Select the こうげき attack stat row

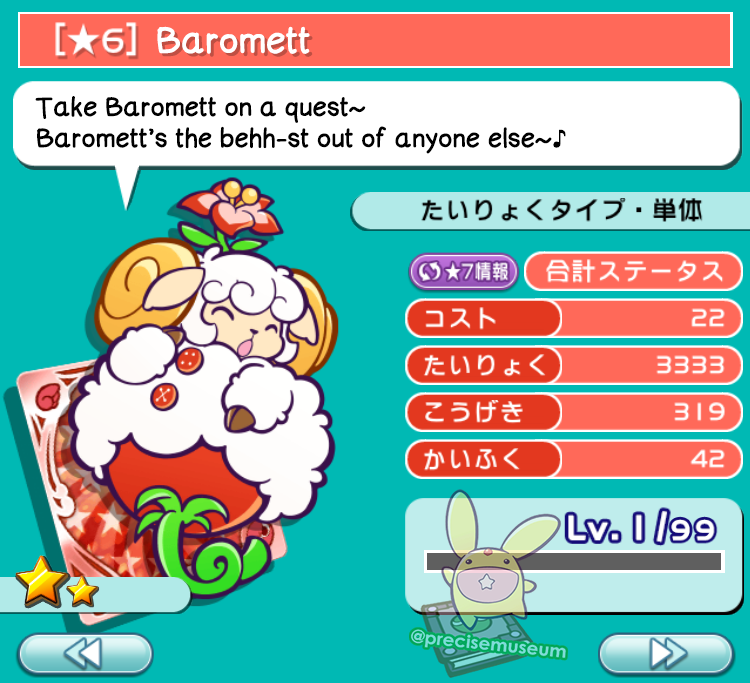click(x=574, y=412)
